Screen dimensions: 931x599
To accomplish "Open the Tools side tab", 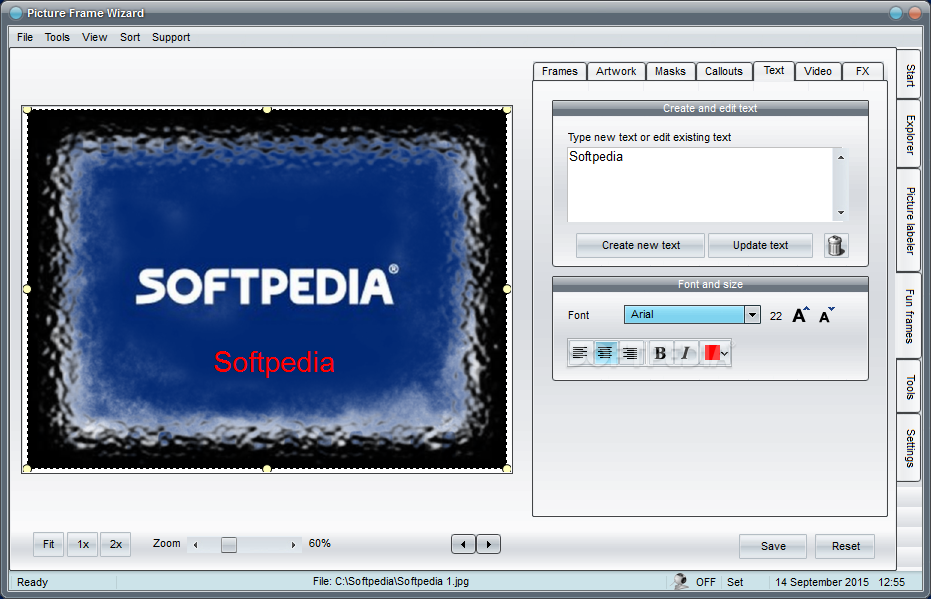I will click(909, 387).
